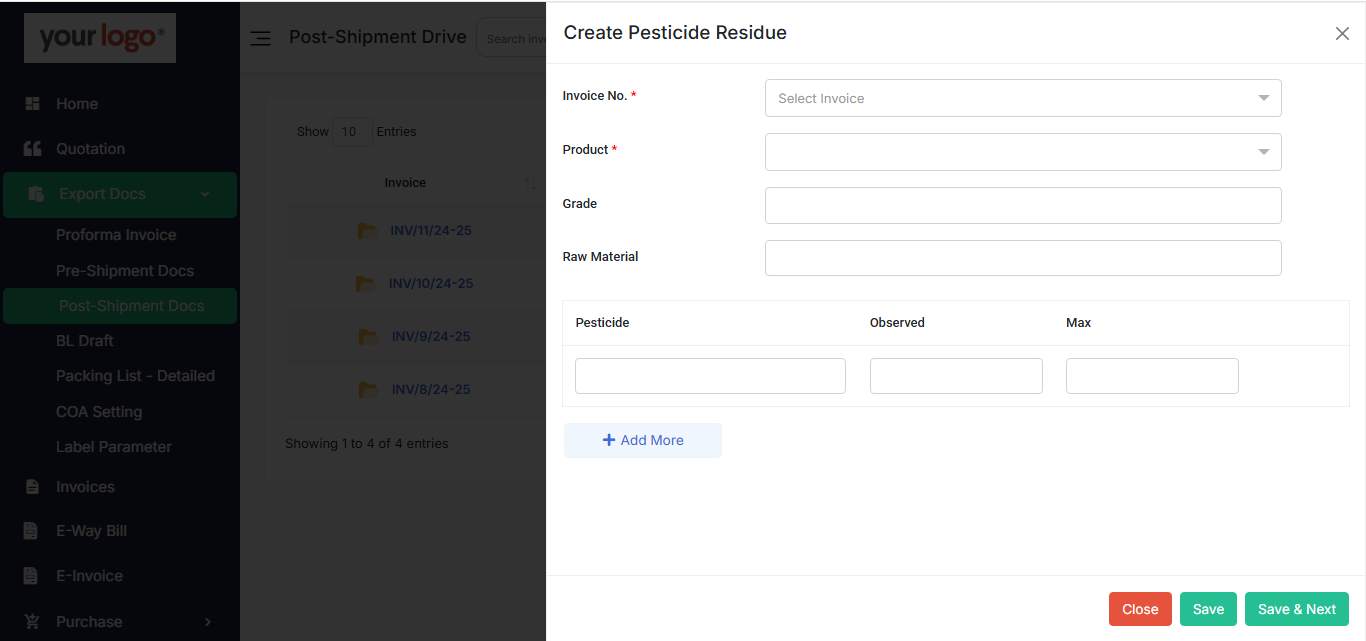Viewport: 1366px width, 641px height.
Task: Open E-Invoice in the sidebar
Action: coord(89,576)
